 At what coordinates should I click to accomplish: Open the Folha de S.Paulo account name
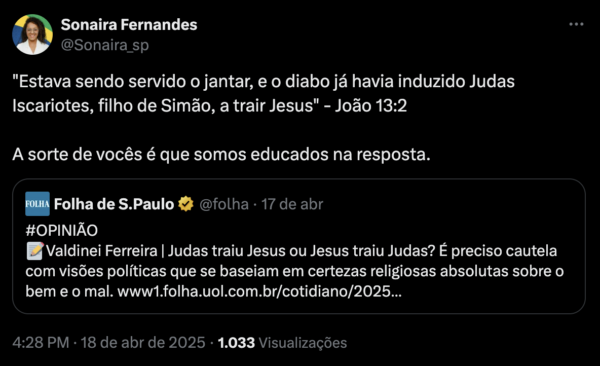pyautogui.click(x=114, y=204)
